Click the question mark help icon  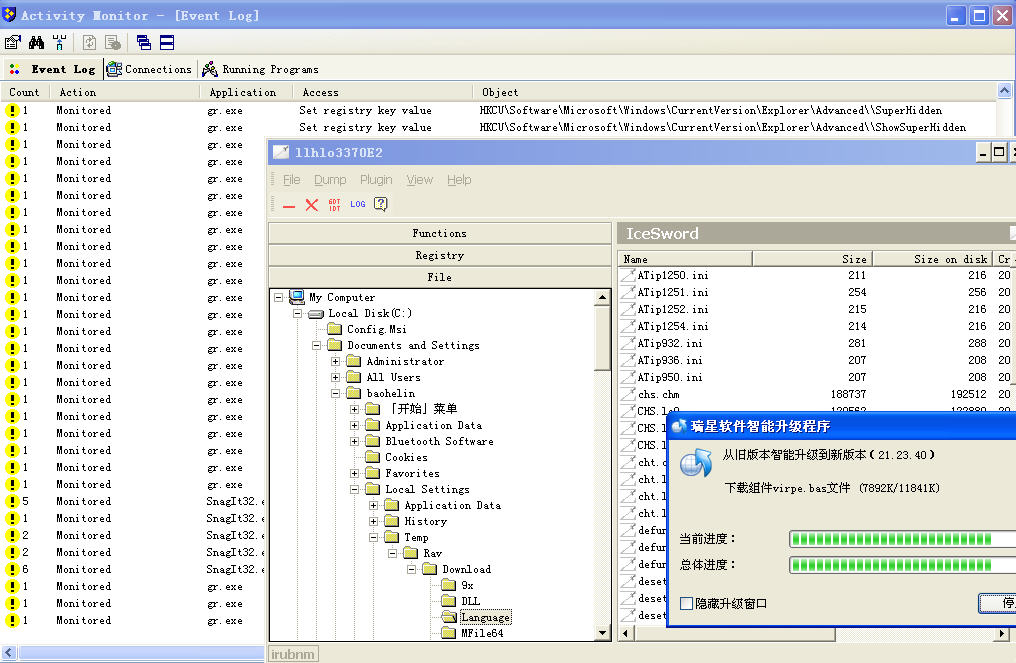(381, 204)
